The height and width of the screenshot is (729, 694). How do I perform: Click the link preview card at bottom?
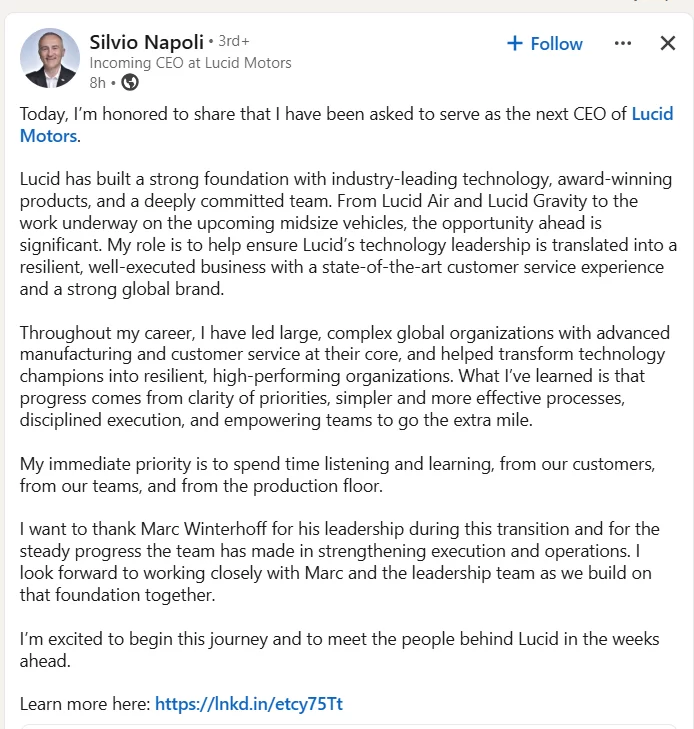[347, 726]
